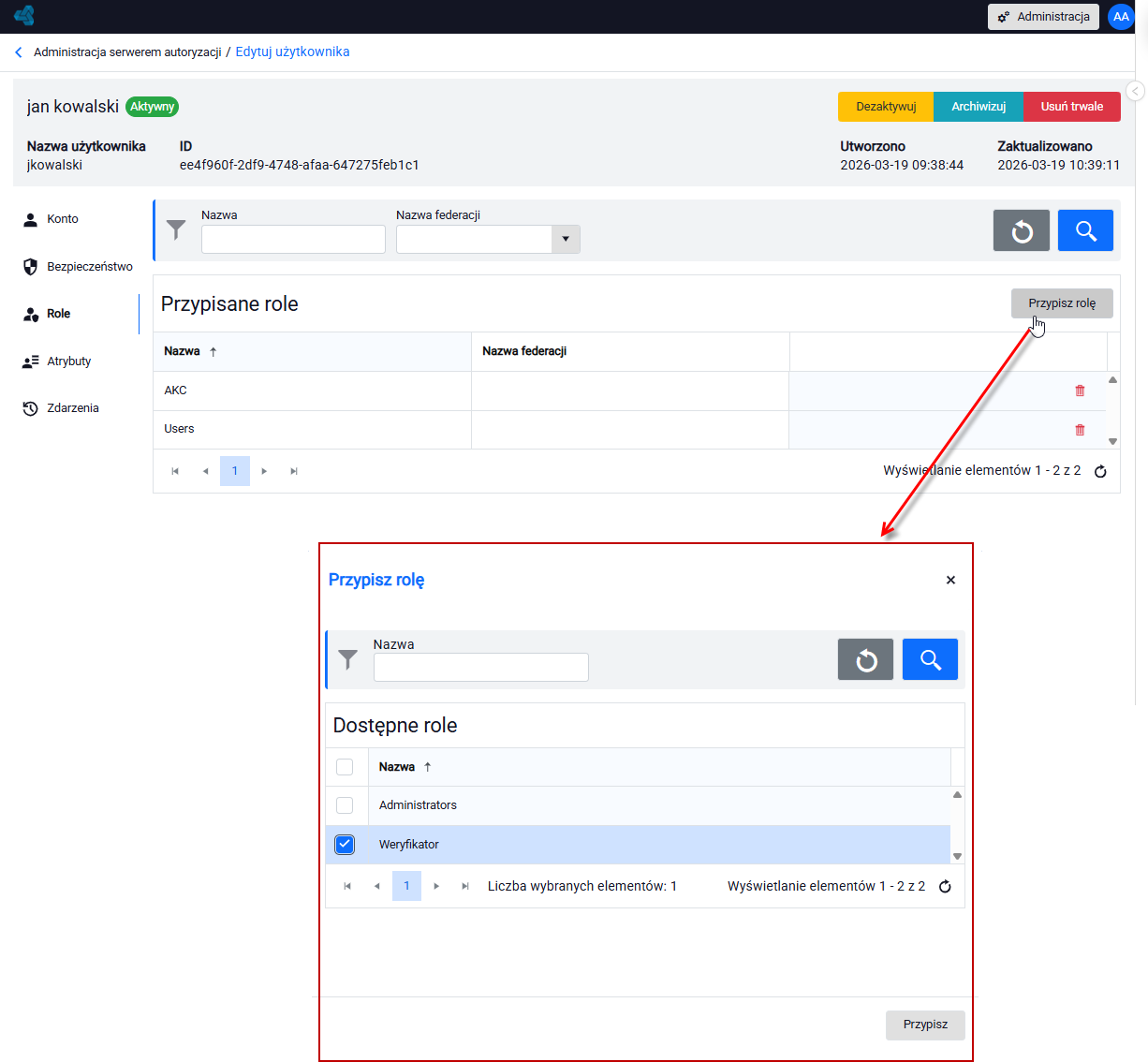Screen dimensions: 1148x1062
Task: Click the Usuń trwale button
Action: point(1072,107)
